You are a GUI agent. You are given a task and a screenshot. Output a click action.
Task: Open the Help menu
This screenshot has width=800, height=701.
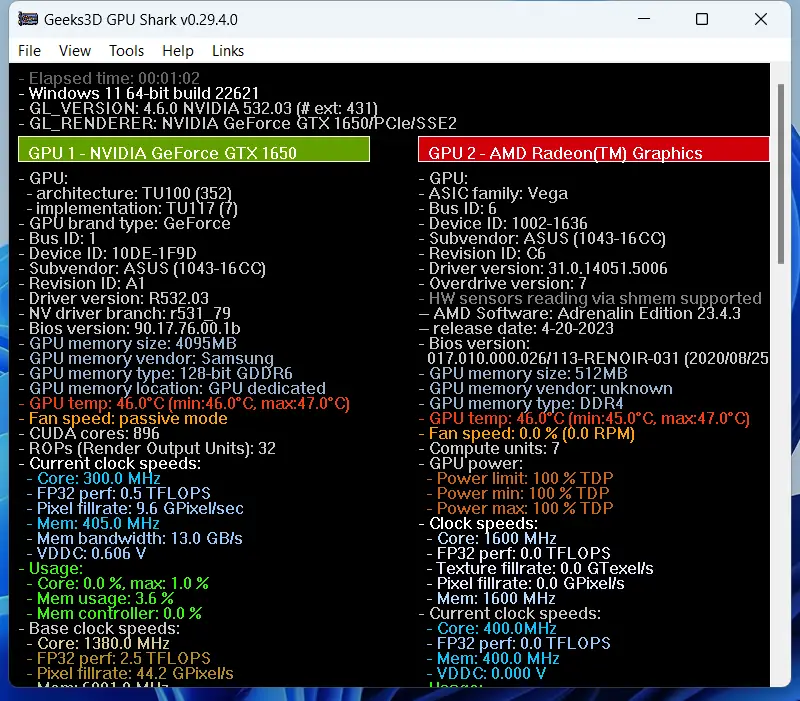click(x=178, y=51)
